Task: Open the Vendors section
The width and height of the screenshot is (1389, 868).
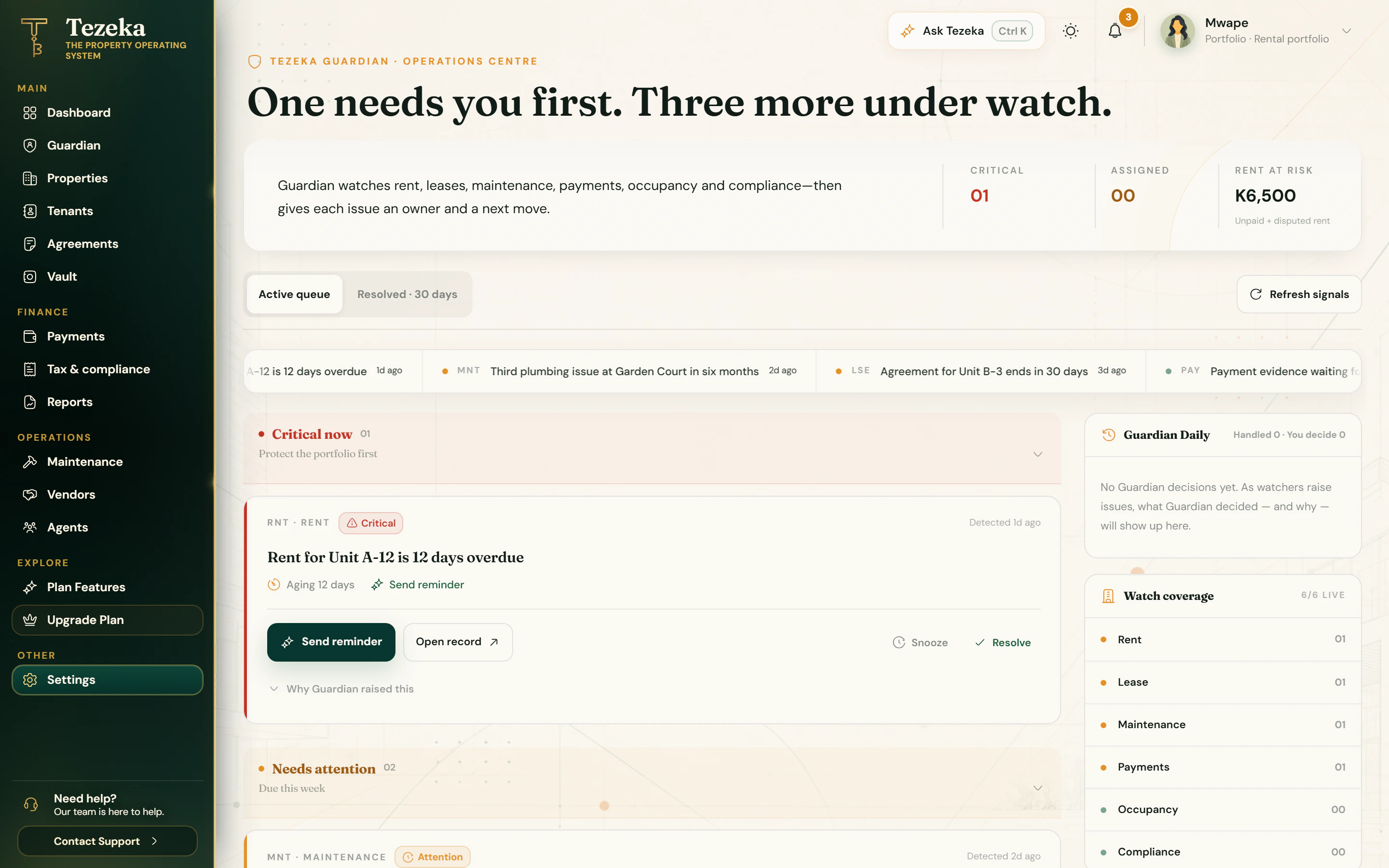Action: pos(108,494)
